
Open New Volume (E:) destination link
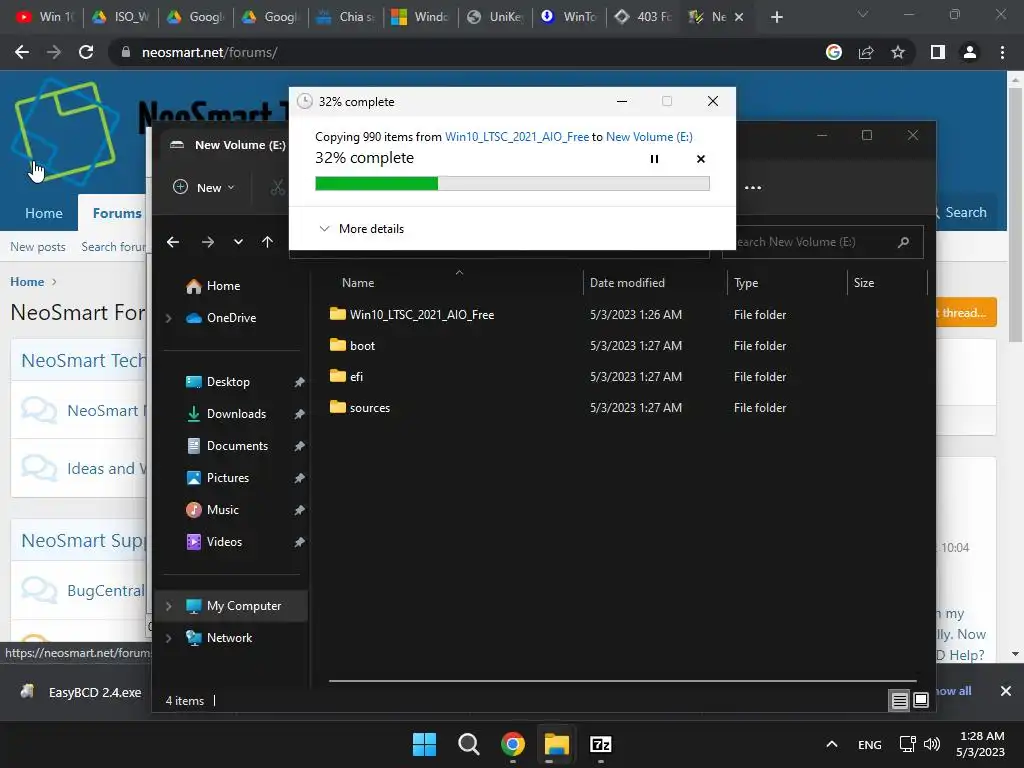(649, 136)
